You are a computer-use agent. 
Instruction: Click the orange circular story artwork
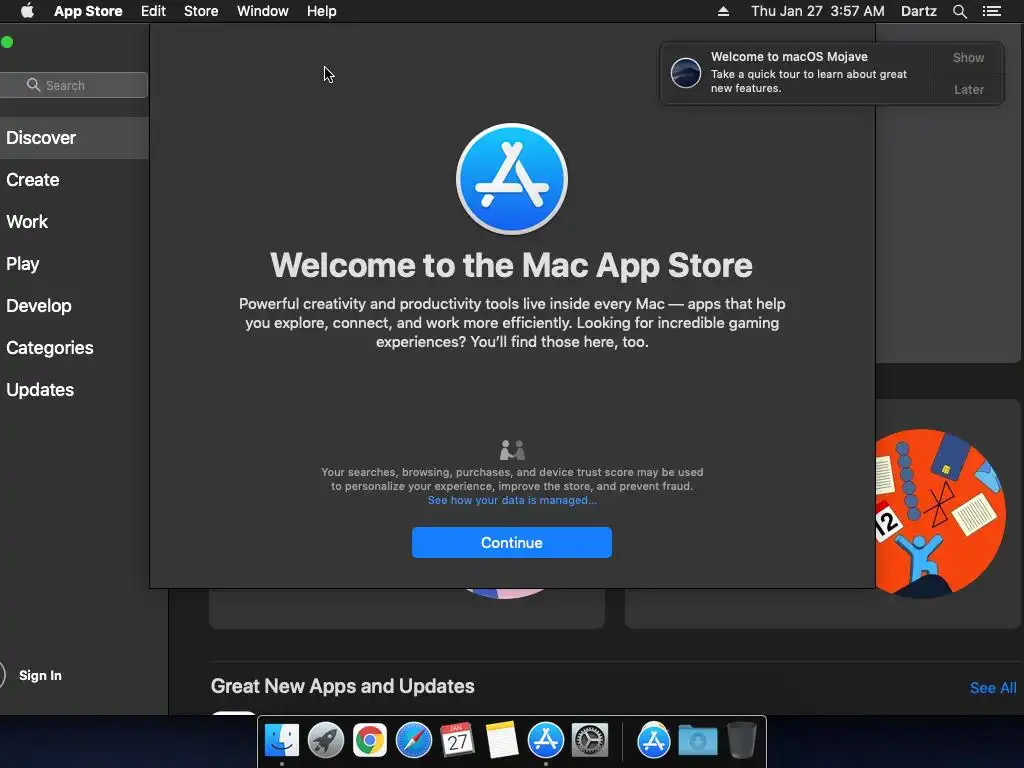pyautogui.click(x=940, y=513)
